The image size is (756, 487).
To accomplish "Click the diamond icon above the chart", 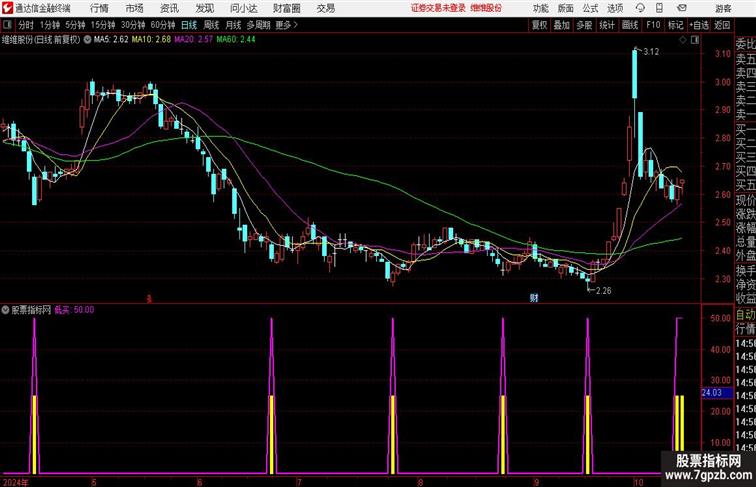I will click(x=683, y=40).
